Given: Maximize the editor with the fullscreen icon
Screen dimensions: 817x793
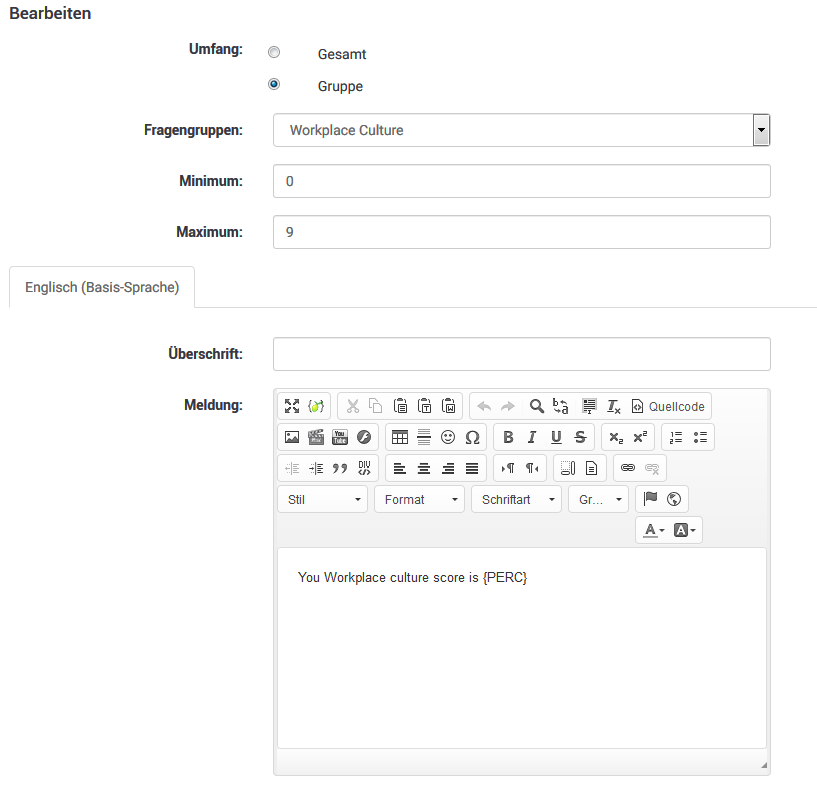Looking at the screenshot, I should (x=292, y=406).
